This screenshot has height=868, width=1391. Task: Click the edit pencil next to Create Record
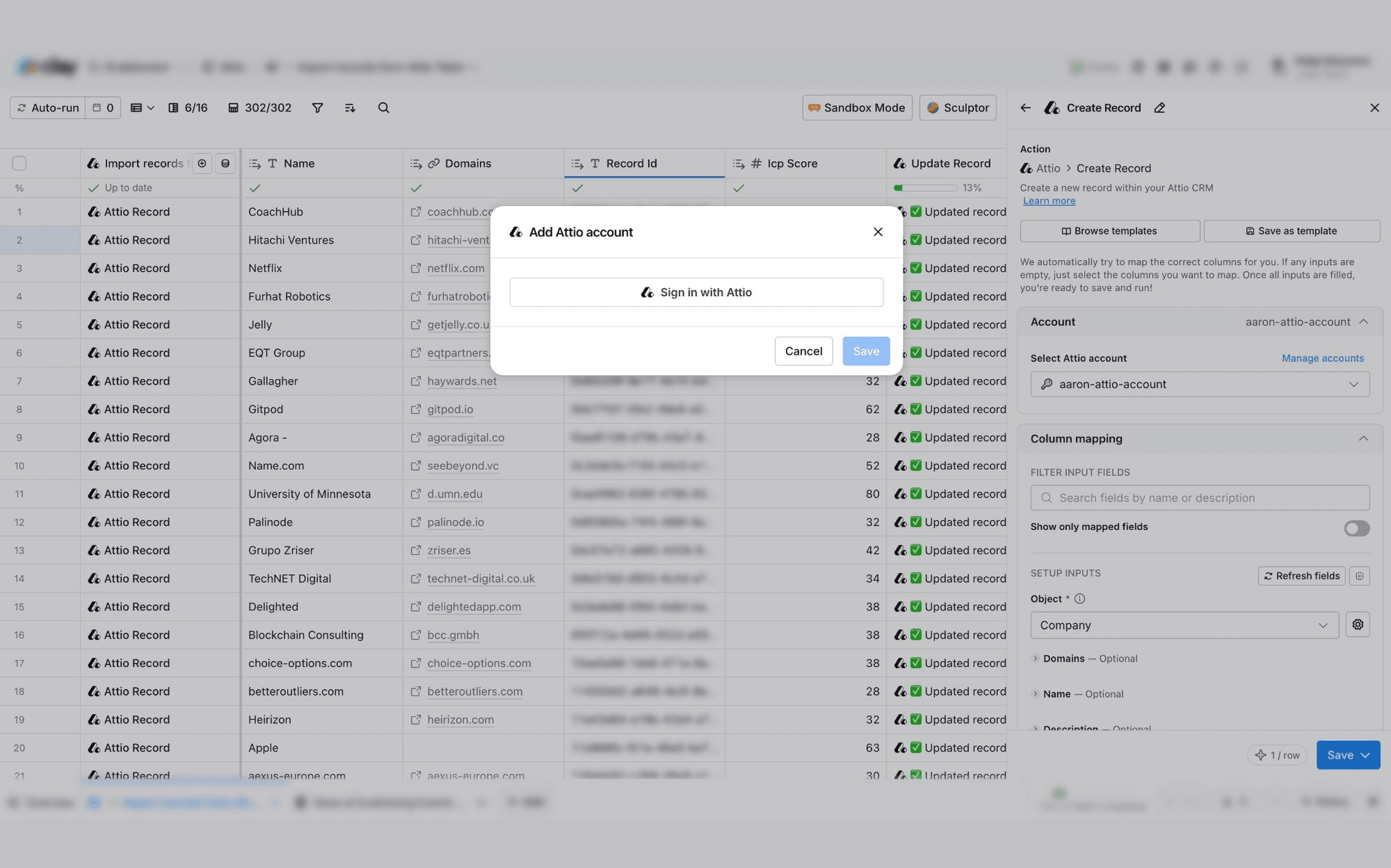coord(1159,108)
